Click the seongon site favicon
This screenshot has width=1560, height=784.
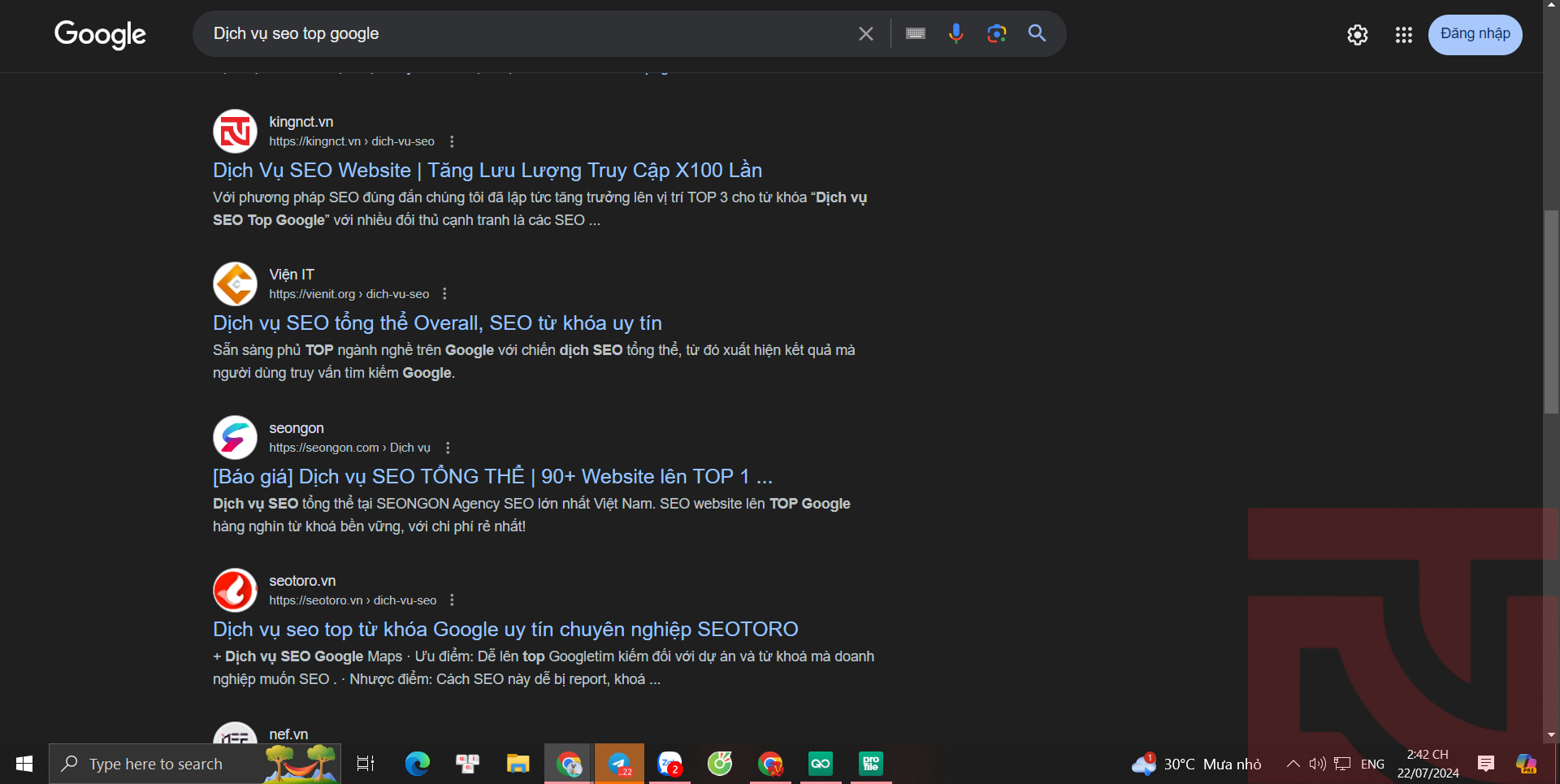[235, 437]
